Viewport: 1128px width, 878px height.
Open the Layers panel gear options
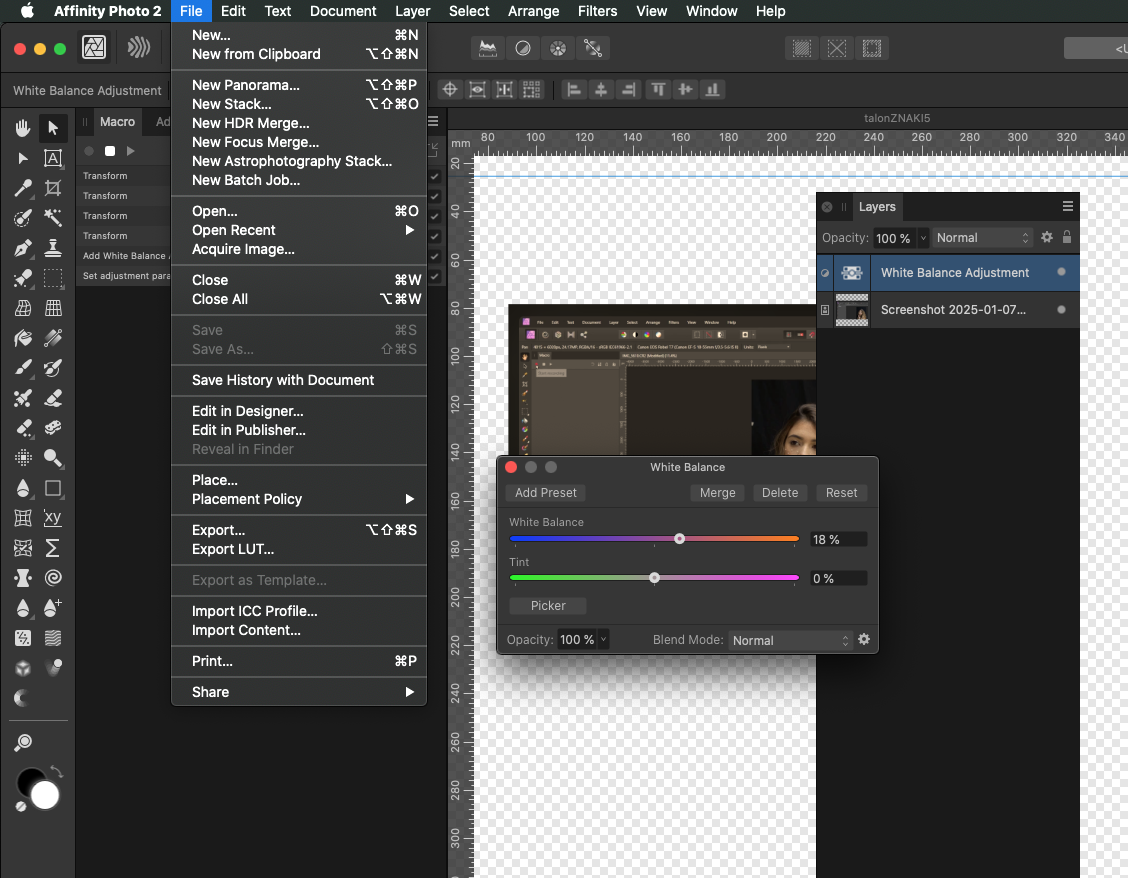tap(1047, 237)
